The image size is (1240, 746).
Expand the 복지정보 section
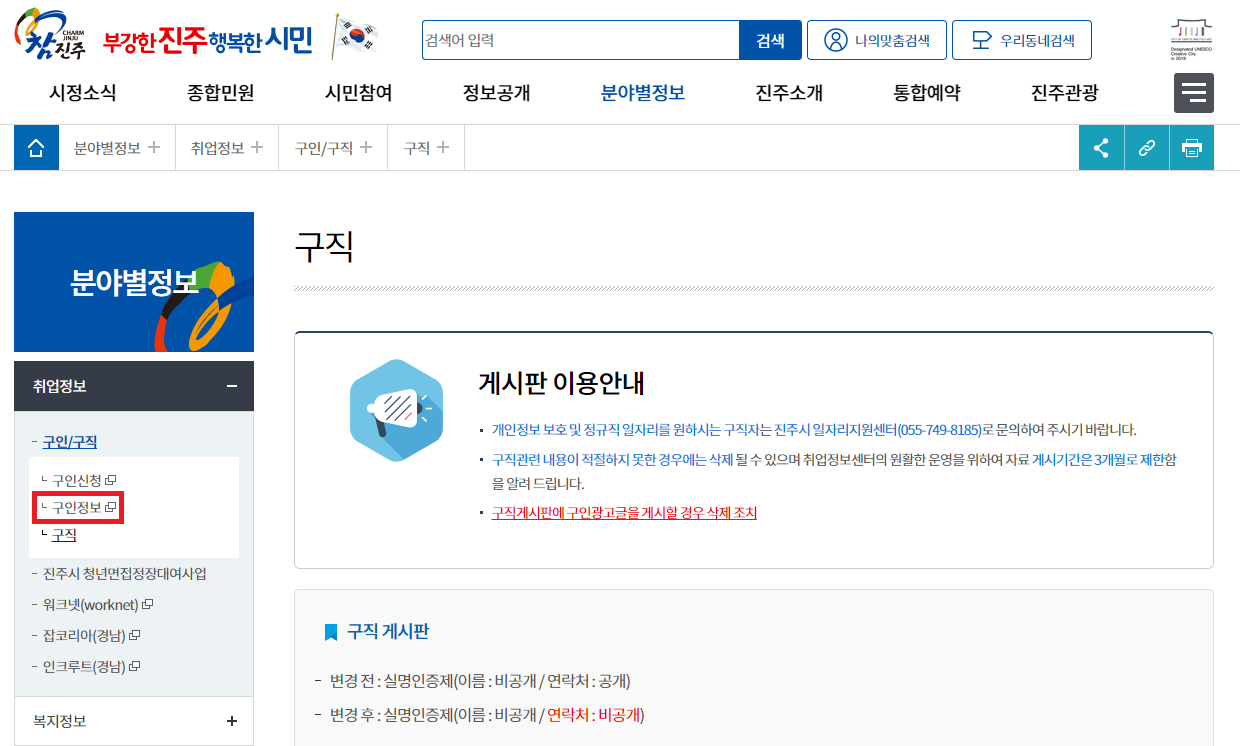232,720
